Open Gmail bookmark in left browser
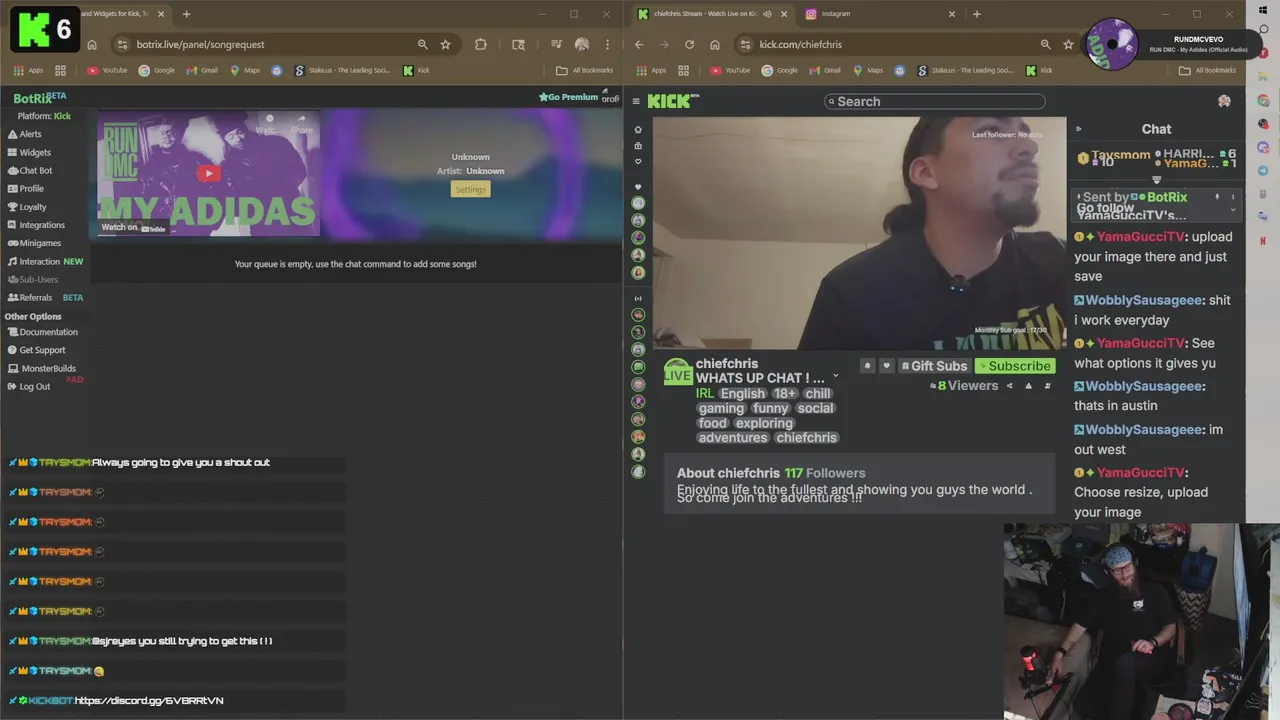Viewport: 1280px width, 720px height. pyautogui.click(x=201, y=70)
